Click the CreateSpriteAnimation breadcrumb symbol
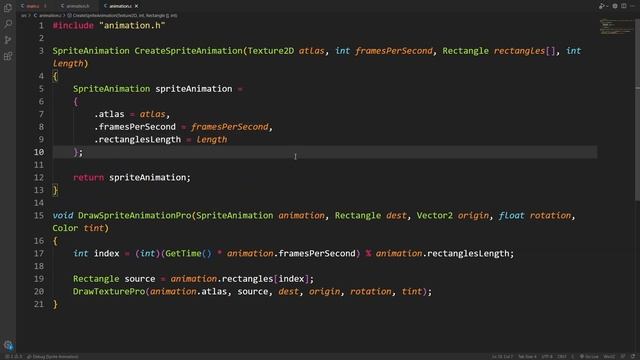The width and height of the screenshot is (640, 360). tap(122, 16)
